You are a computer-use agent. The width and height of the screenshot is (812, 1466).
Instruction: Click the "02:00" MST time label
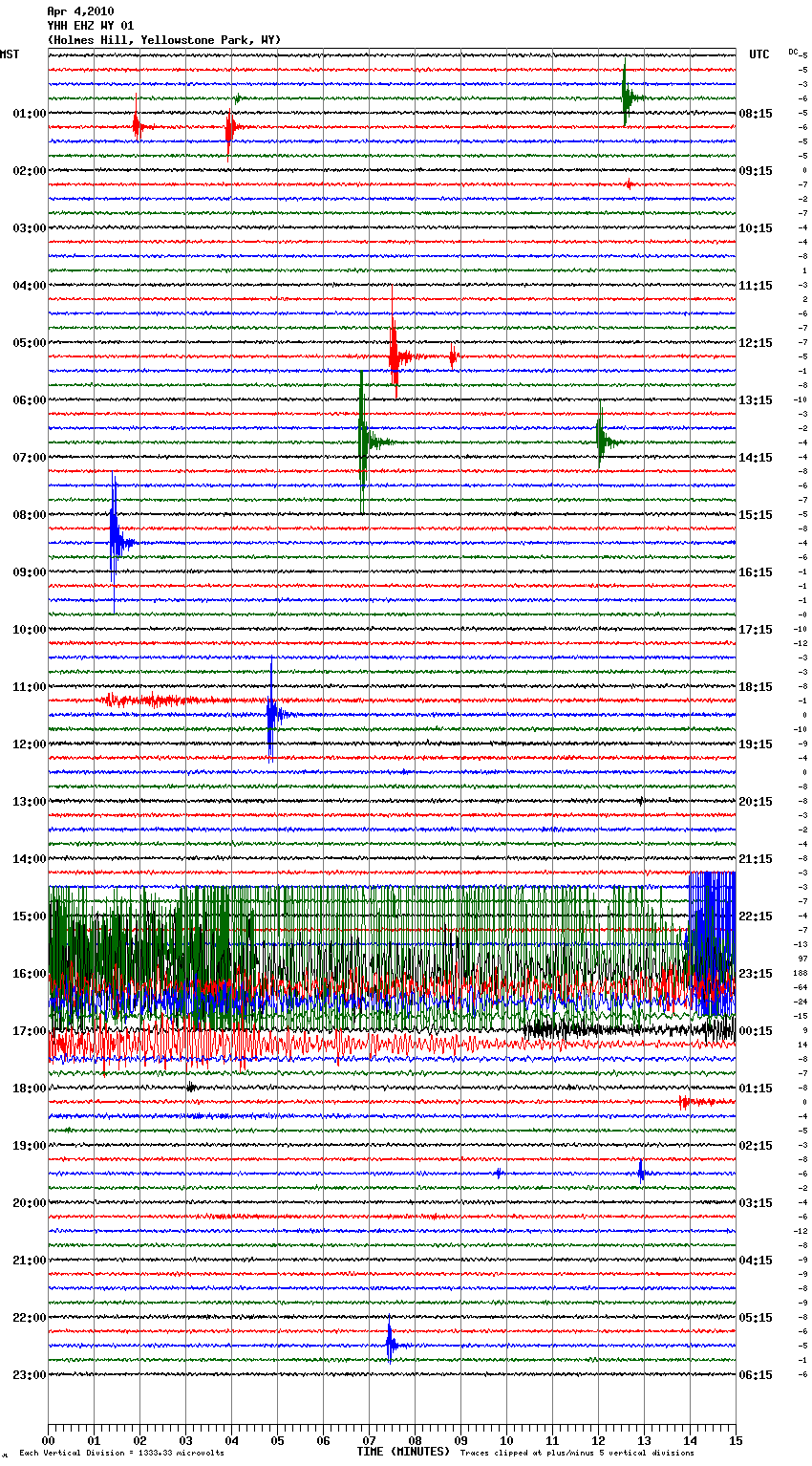pos(30,171)
